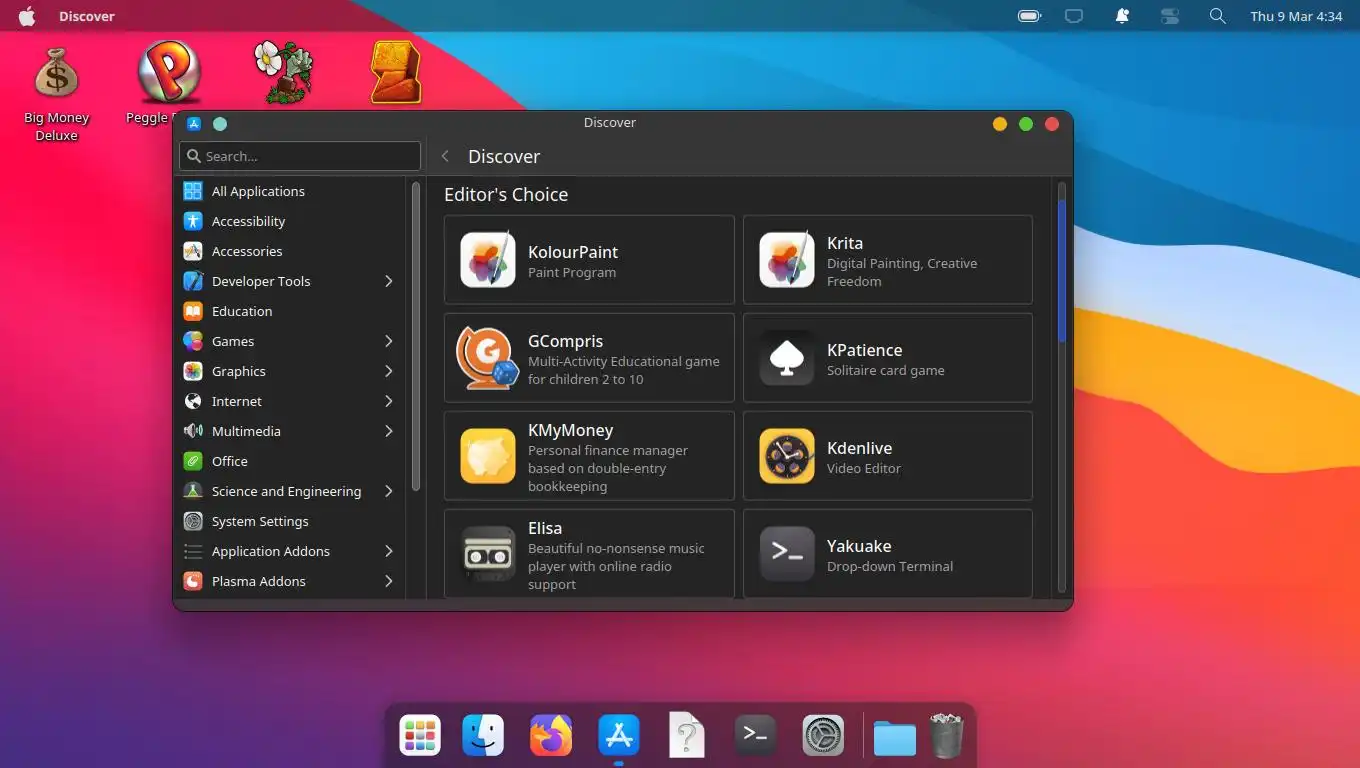This screenshot has height=768, width=1360.
Task: Open the KMyMoney piggy bank icon
Action: [488, 456]
